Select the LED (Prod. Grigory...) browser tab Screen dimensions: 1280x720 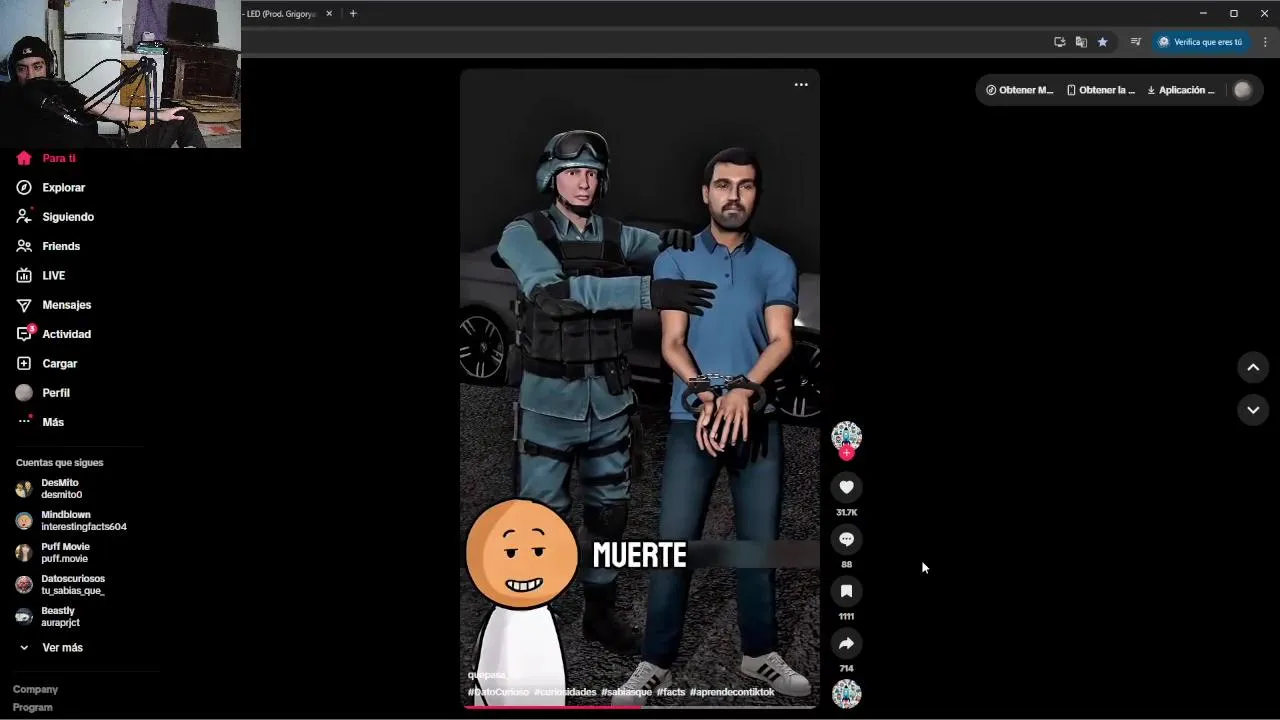pos(280,14)
